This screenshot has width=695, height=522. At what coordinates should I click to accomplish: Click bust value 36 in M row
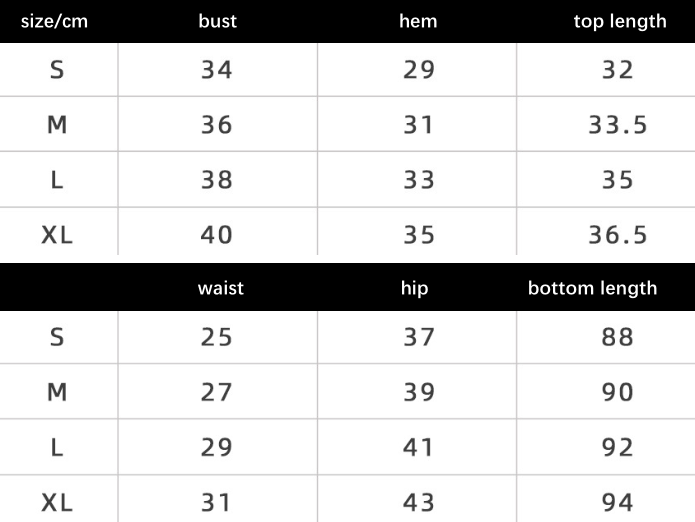(217, 125)
